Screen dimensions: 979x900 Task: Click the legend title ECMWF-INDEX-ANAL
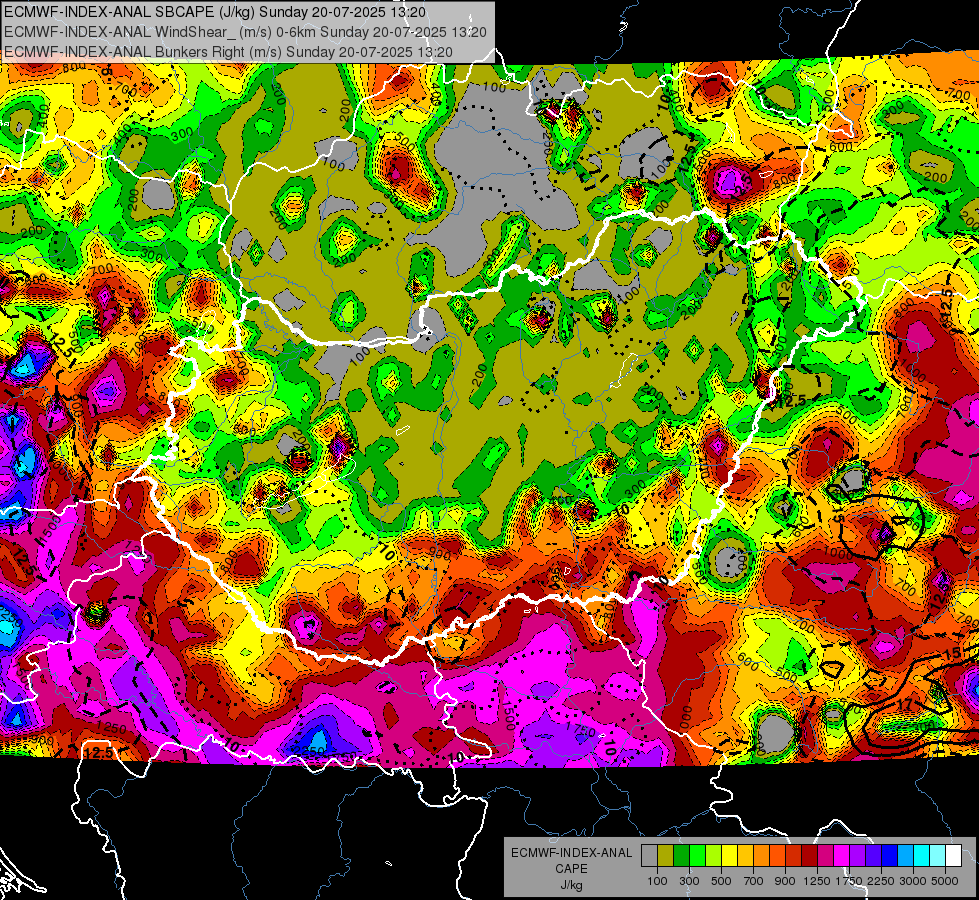tap(572, 853)
